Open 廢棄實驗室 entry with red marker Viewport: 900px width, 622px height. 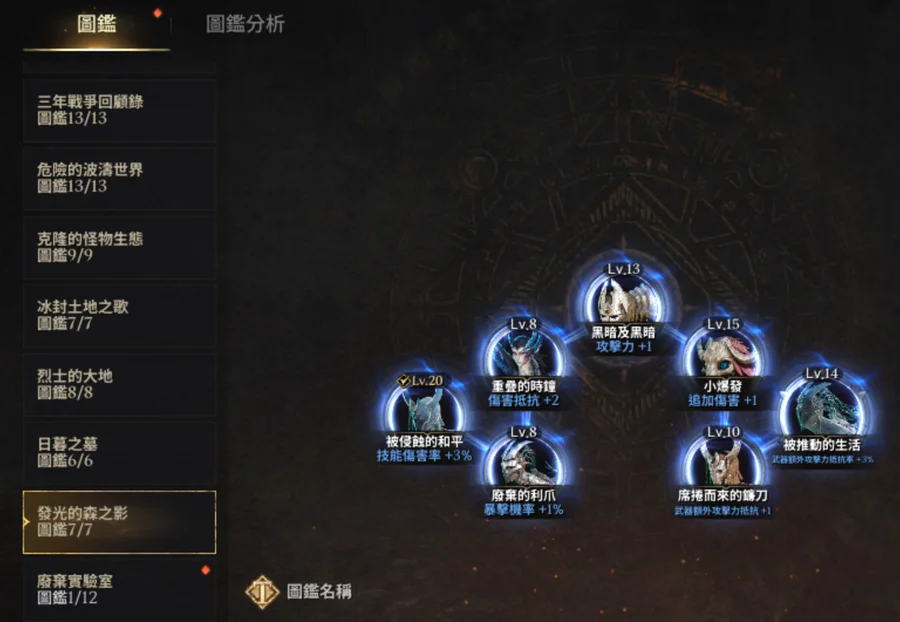pyautogui.click(x=119, y=590)
